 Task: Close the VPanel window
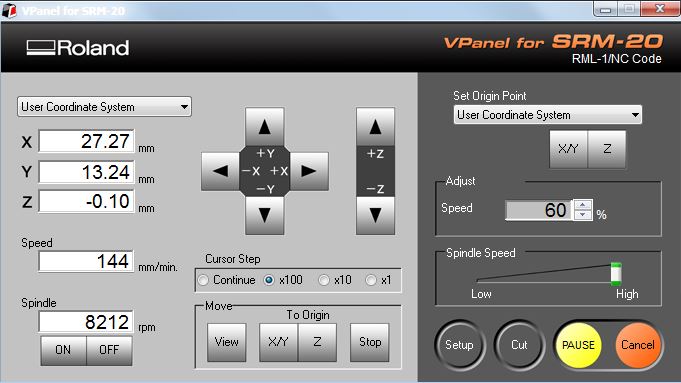[660, 9]
